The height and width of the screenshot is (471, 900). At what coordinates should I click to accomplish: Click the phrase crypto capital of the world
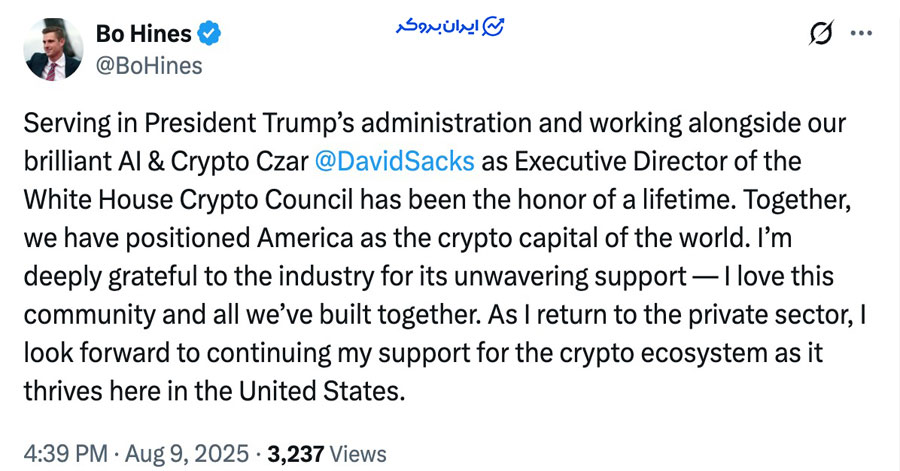pyautogui.click(x=591, y=238)
